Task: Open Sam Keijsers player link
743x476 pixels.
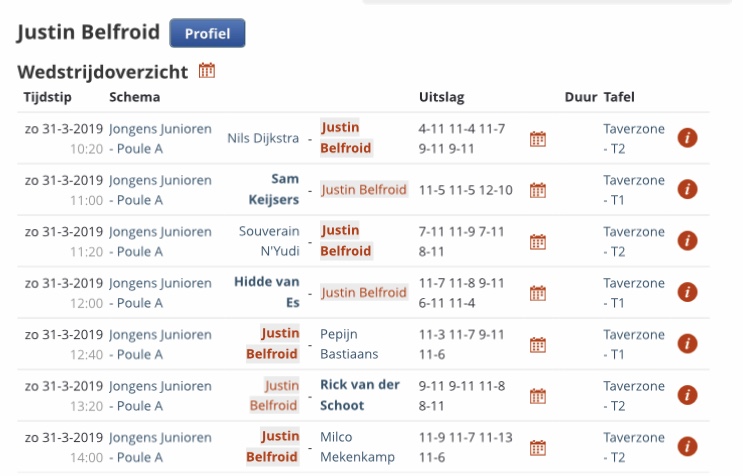Action: [274, 189]
